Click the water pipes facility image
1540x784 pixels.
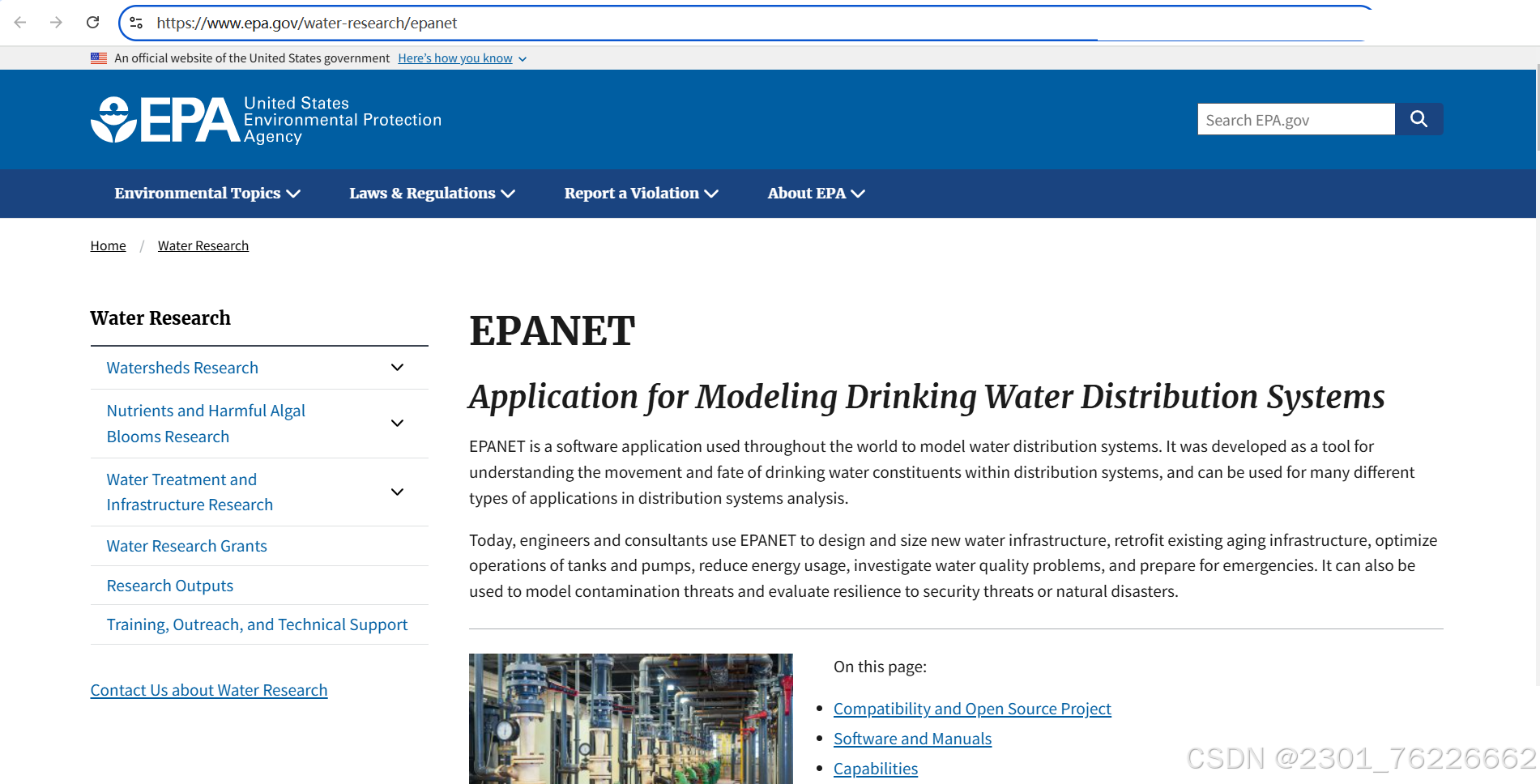click(x=631, y=718)
